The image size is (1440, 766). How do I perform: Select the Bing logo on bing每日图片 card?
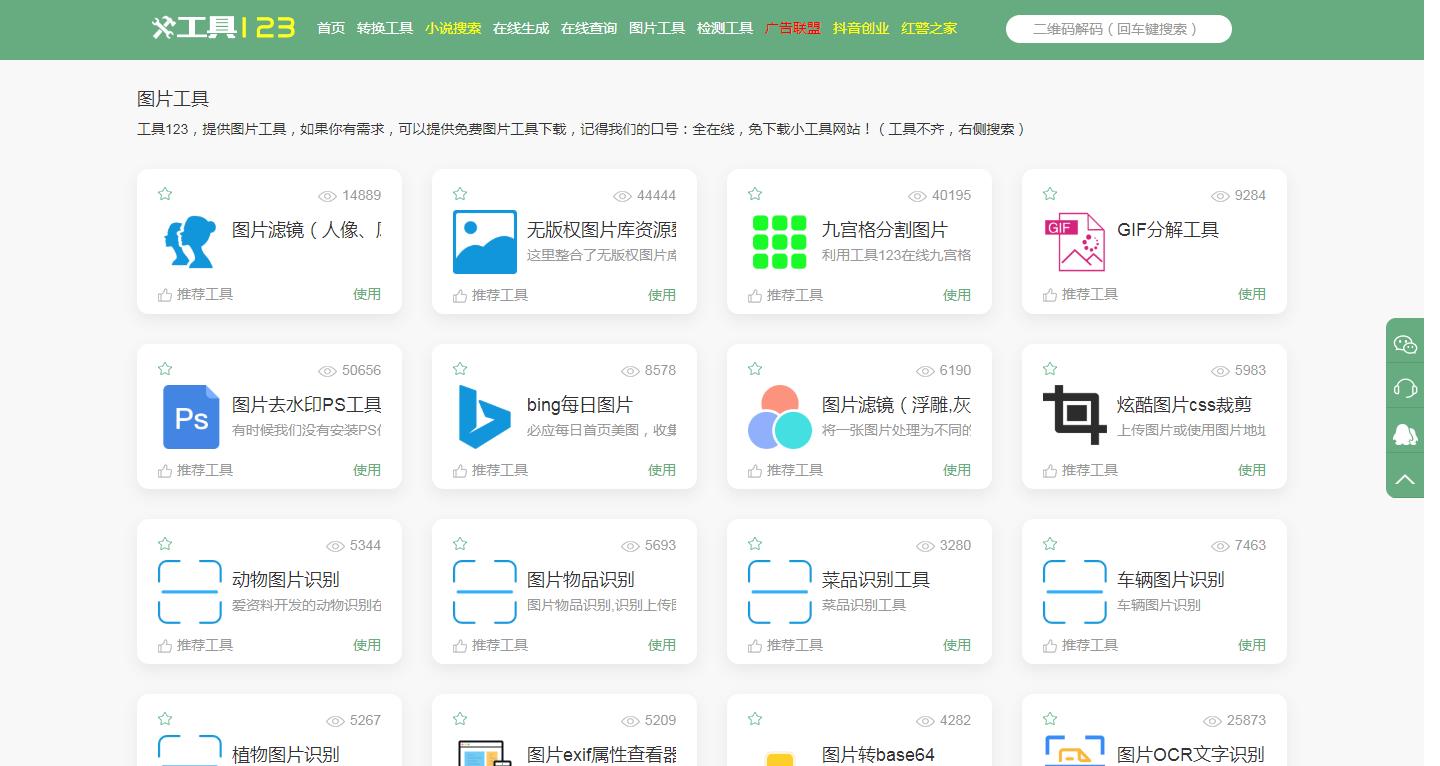click(x=484, y=417)
